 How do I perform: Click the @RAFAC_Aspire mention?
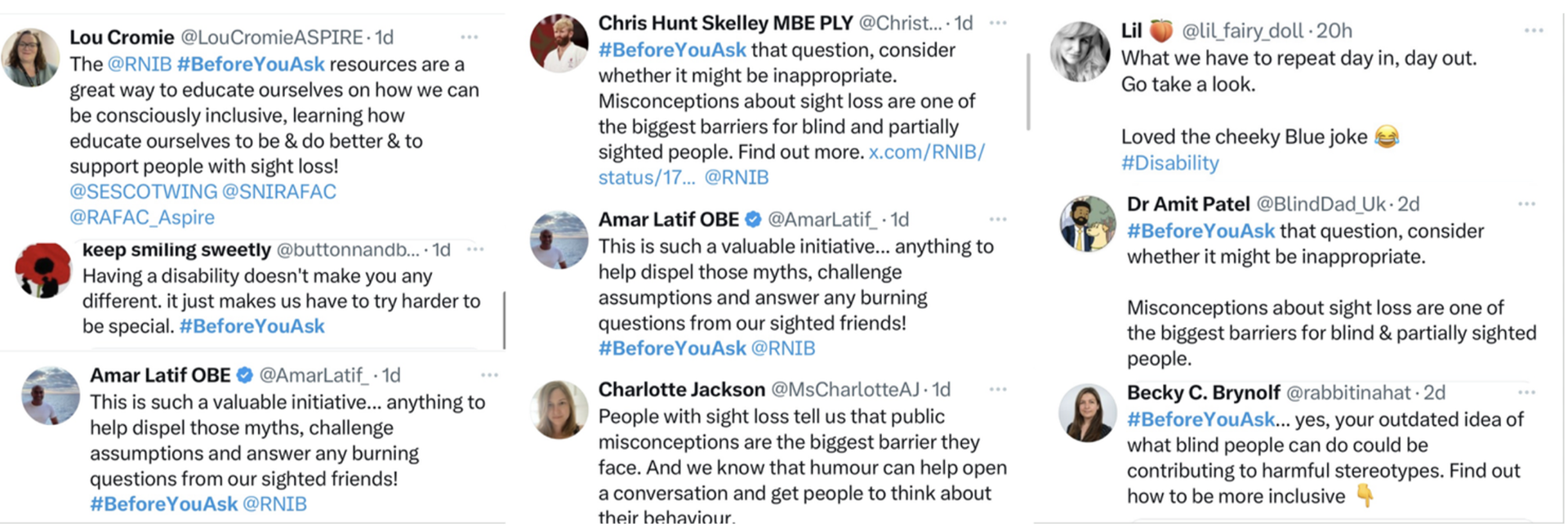142,217
